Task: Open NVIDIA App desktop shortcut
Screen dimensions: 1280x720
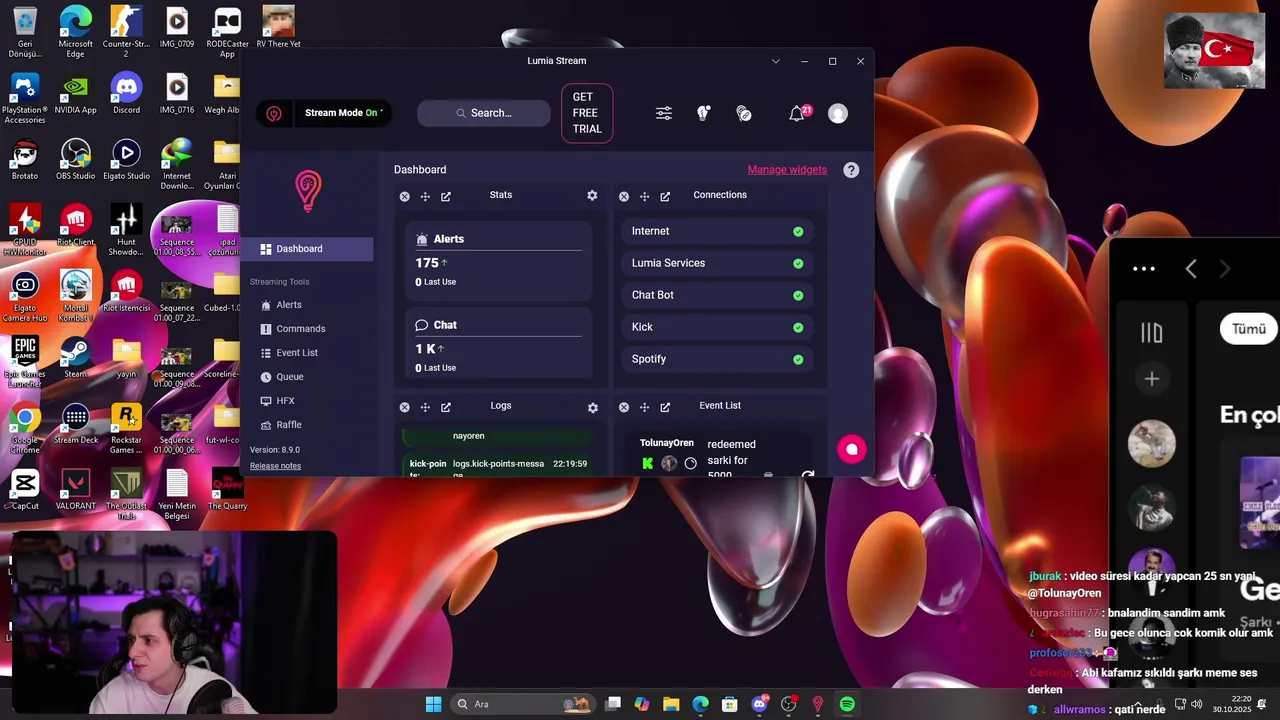Action: [75, 94]
